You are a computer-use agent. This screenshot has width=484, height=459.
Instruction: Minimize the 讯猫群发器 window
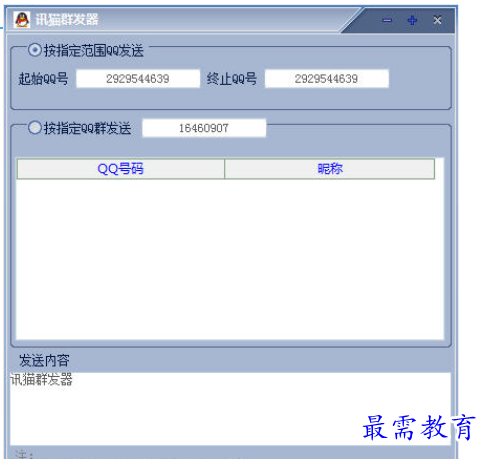(387, 20)
